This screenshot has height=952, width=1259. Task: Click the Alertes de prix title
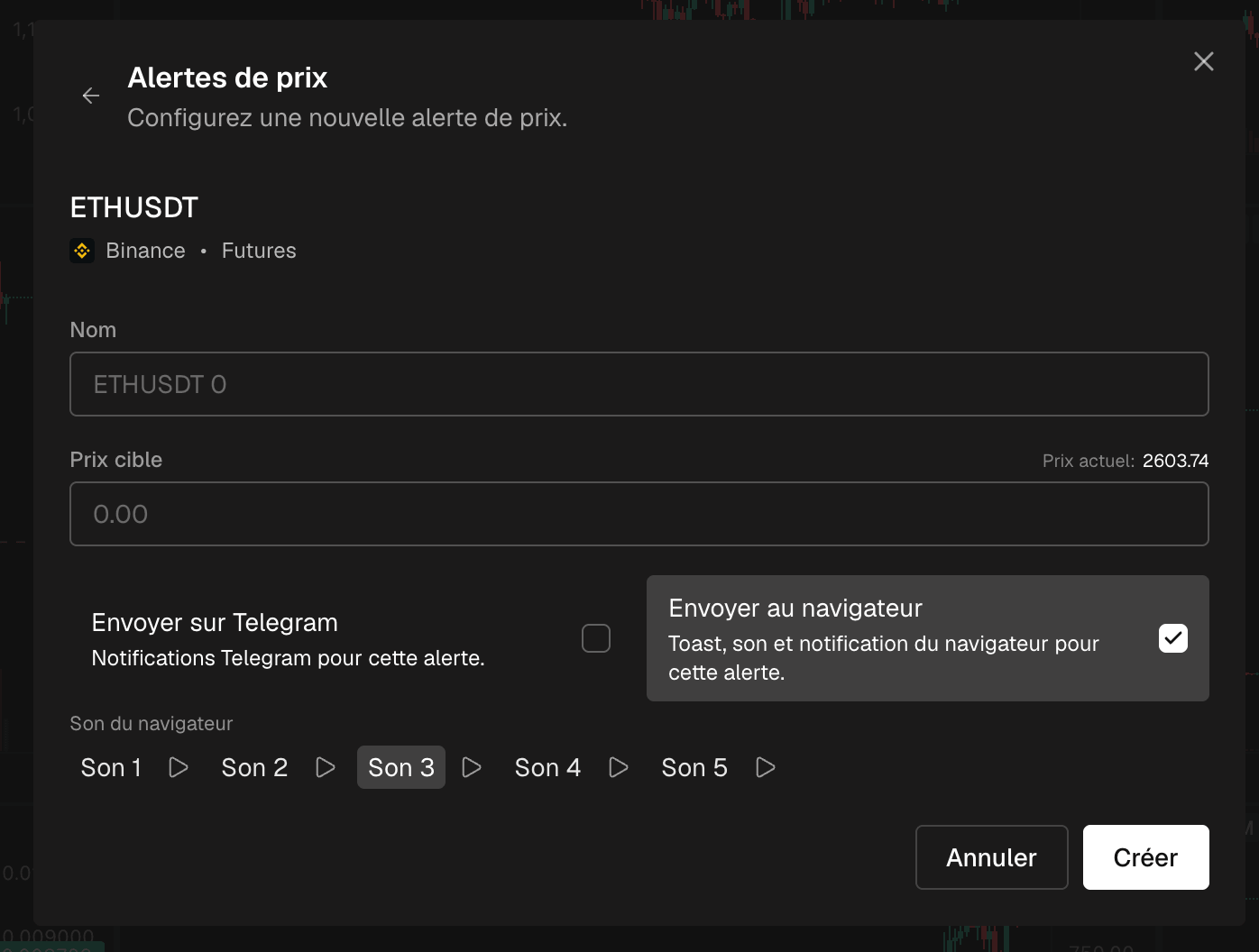(227, 78)
